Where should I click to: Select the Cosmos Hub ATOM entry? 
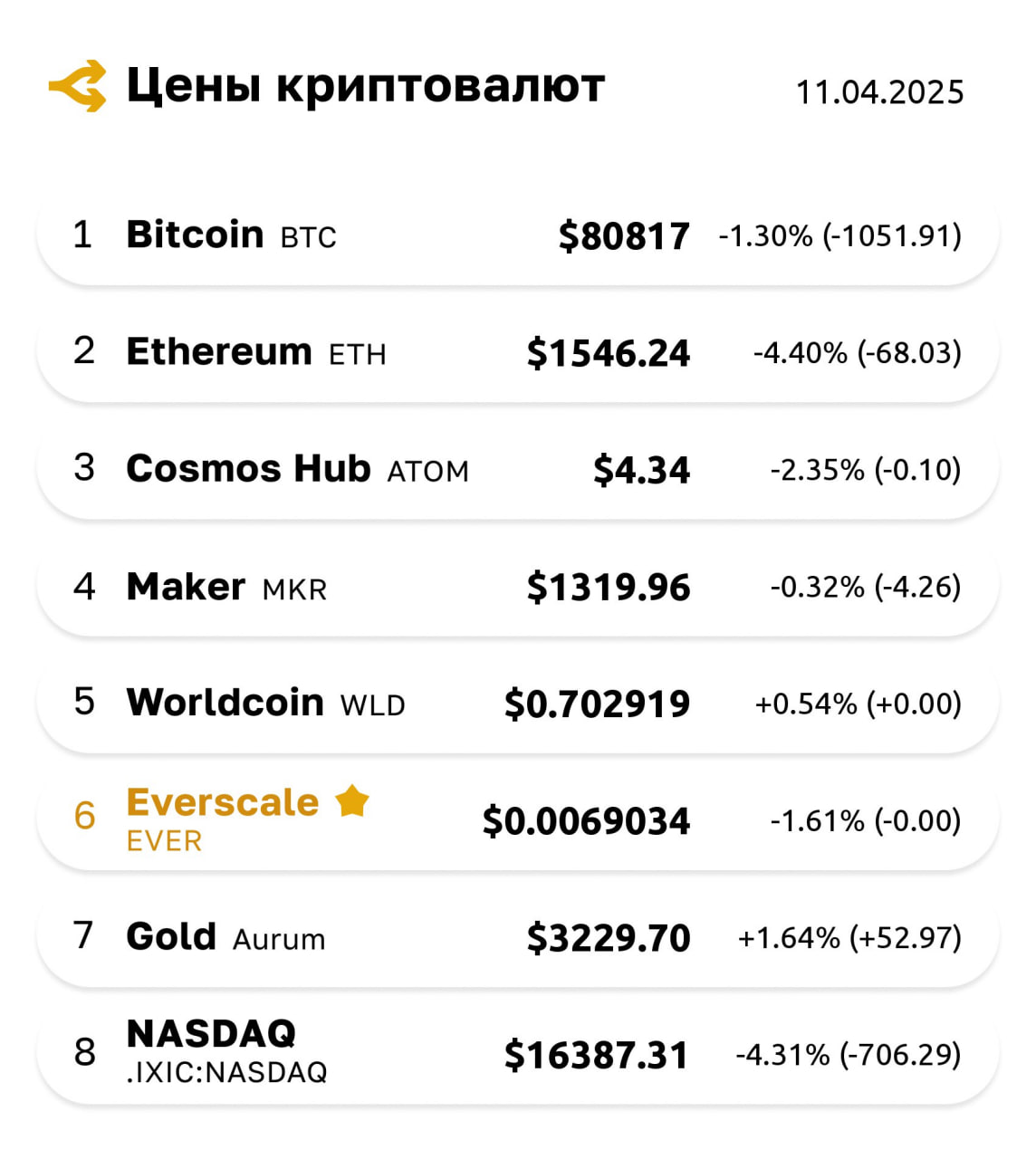518,469
